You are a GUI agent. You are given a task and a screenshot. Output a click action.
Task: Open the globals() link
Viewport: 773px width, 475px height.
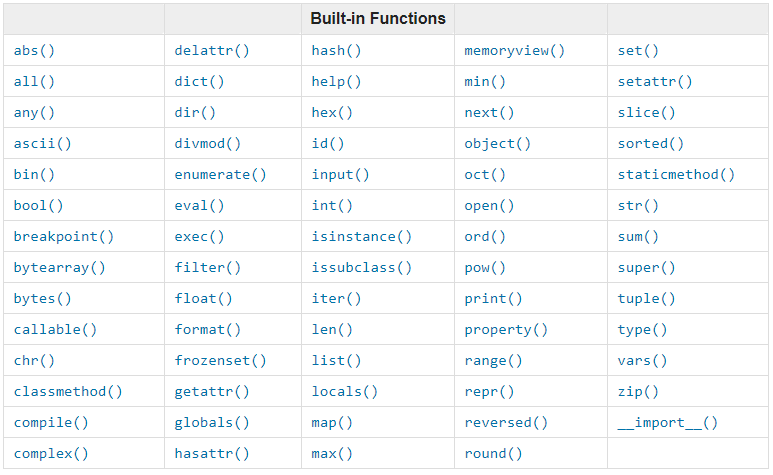click(x=212, y=423)
